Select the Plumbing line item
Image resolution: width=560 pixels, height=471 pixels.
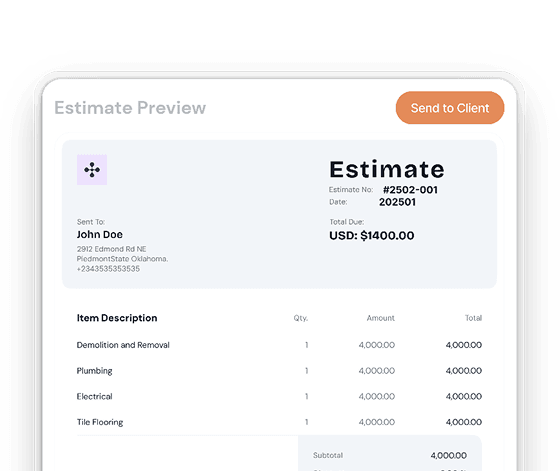point(279,371)
